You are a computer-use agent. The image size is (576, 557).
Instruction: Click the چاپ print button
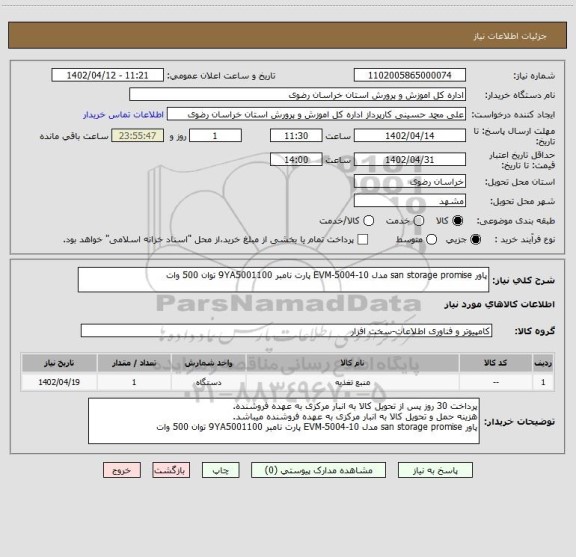pos(221,470)
